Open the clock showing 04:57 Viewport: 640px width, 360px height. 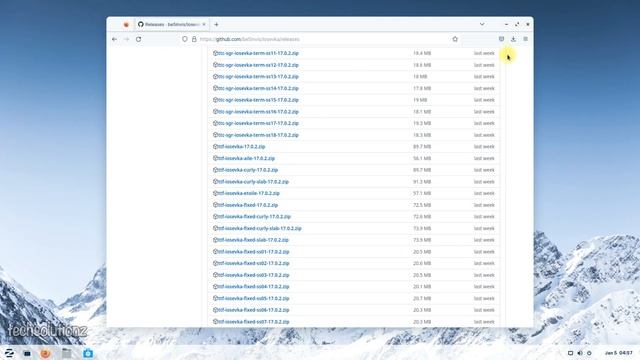tap(619, 353)
